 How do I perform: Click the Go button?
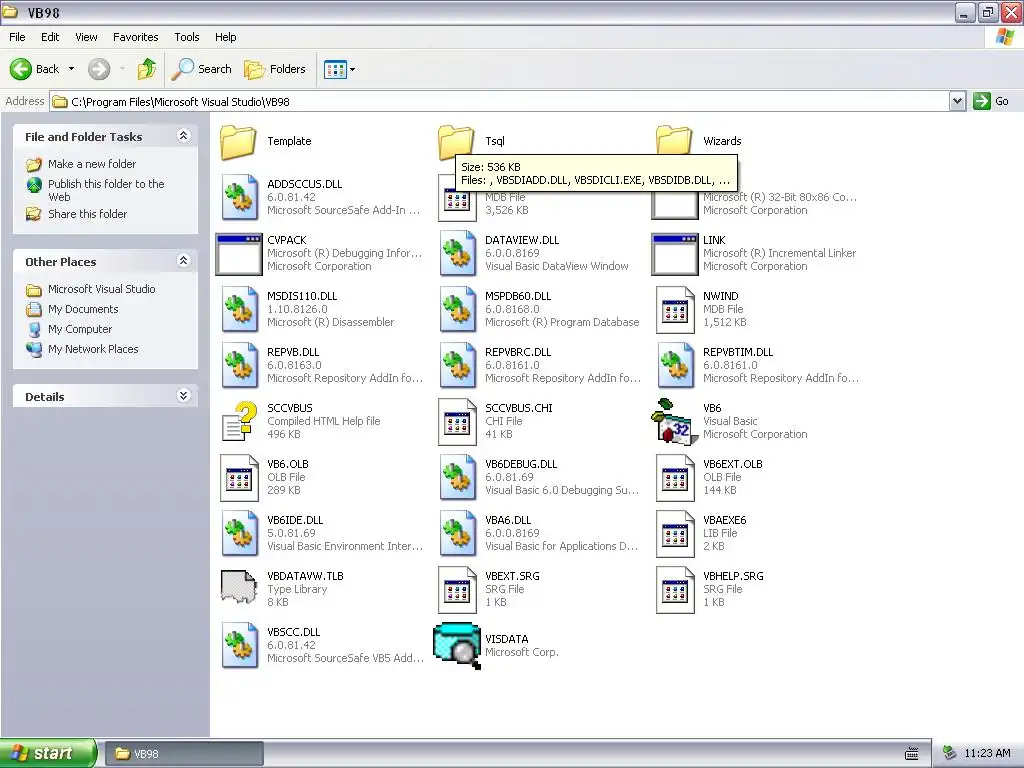(x=991, y=101)
